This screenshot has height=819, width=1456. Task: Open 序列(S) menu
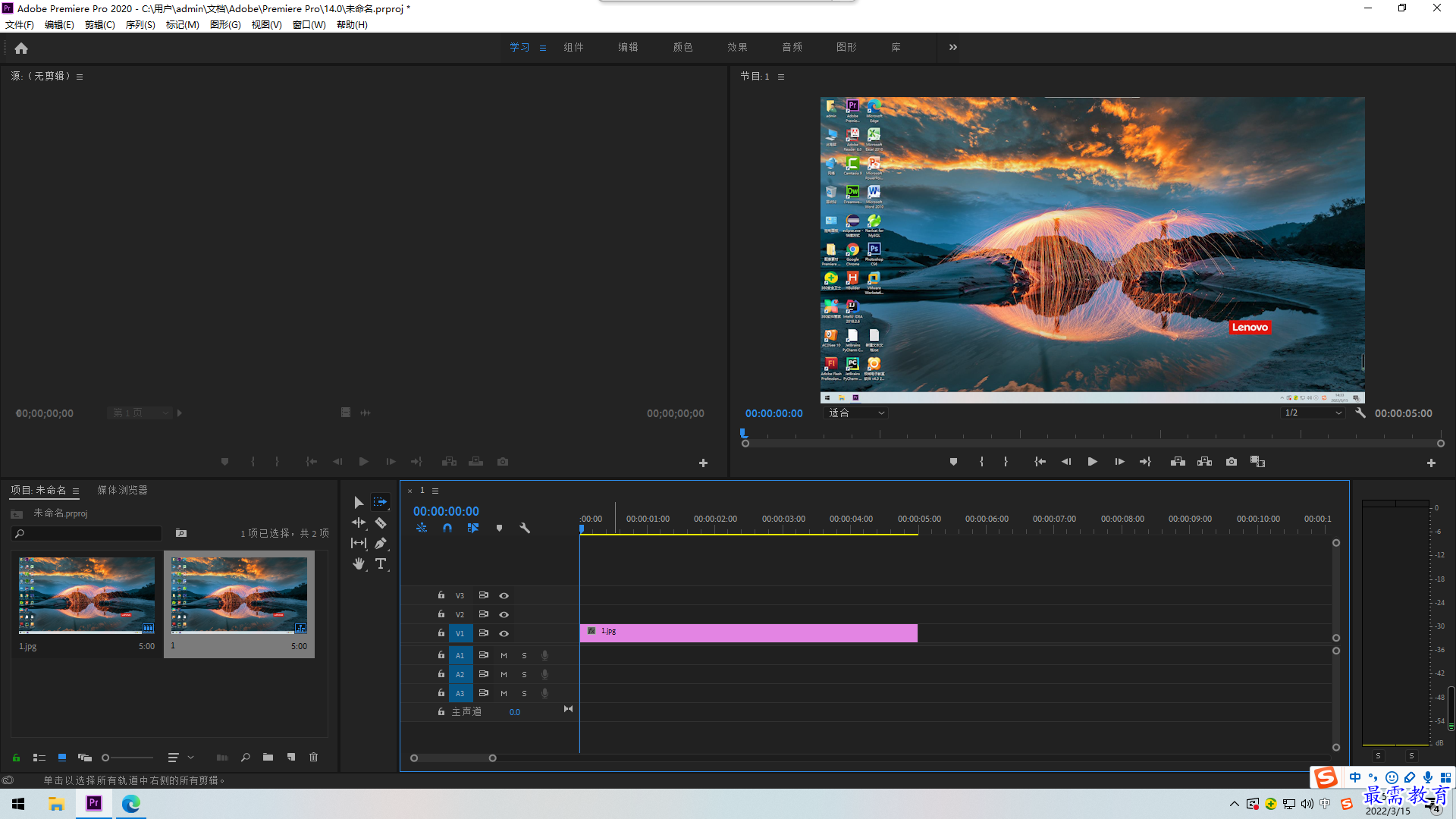pyautogui.click(x=140, y=25)
